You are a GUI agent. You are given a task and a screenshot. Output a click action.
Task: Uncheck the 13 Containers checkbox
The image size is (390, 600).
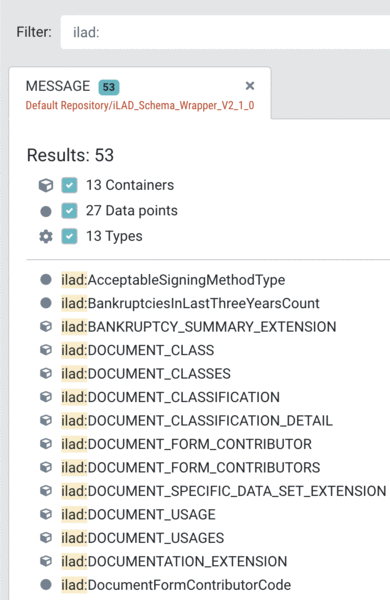tap(69, 185)
